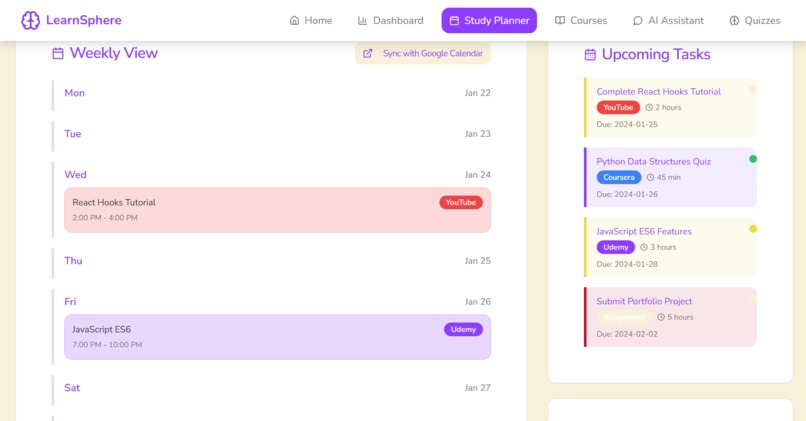Click the LearnSphere brand name link

coord(84,21)
